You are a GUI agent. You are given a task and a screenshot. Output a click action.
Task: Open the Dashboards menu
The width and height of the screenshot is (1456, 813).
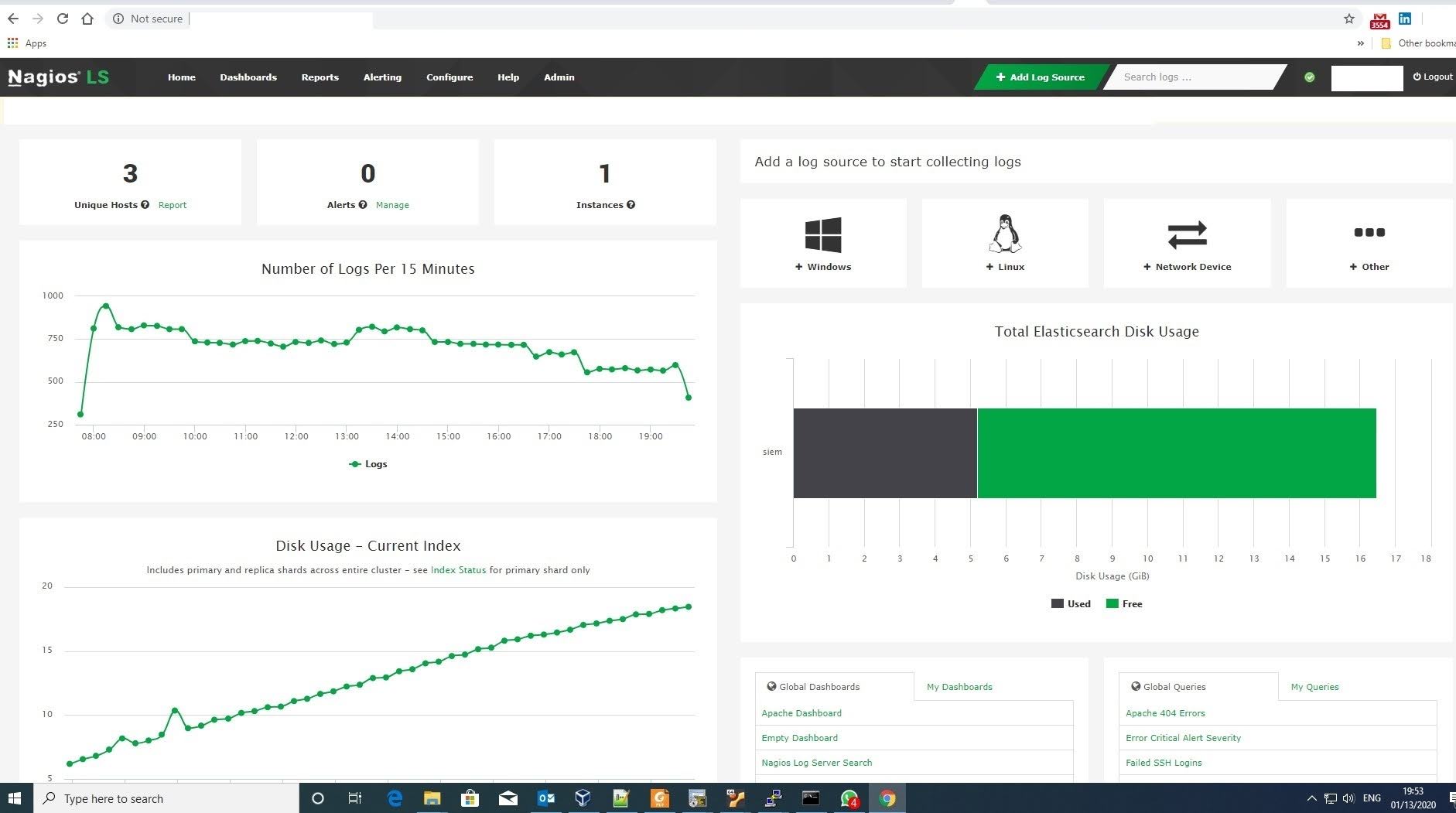click(248, 77)
